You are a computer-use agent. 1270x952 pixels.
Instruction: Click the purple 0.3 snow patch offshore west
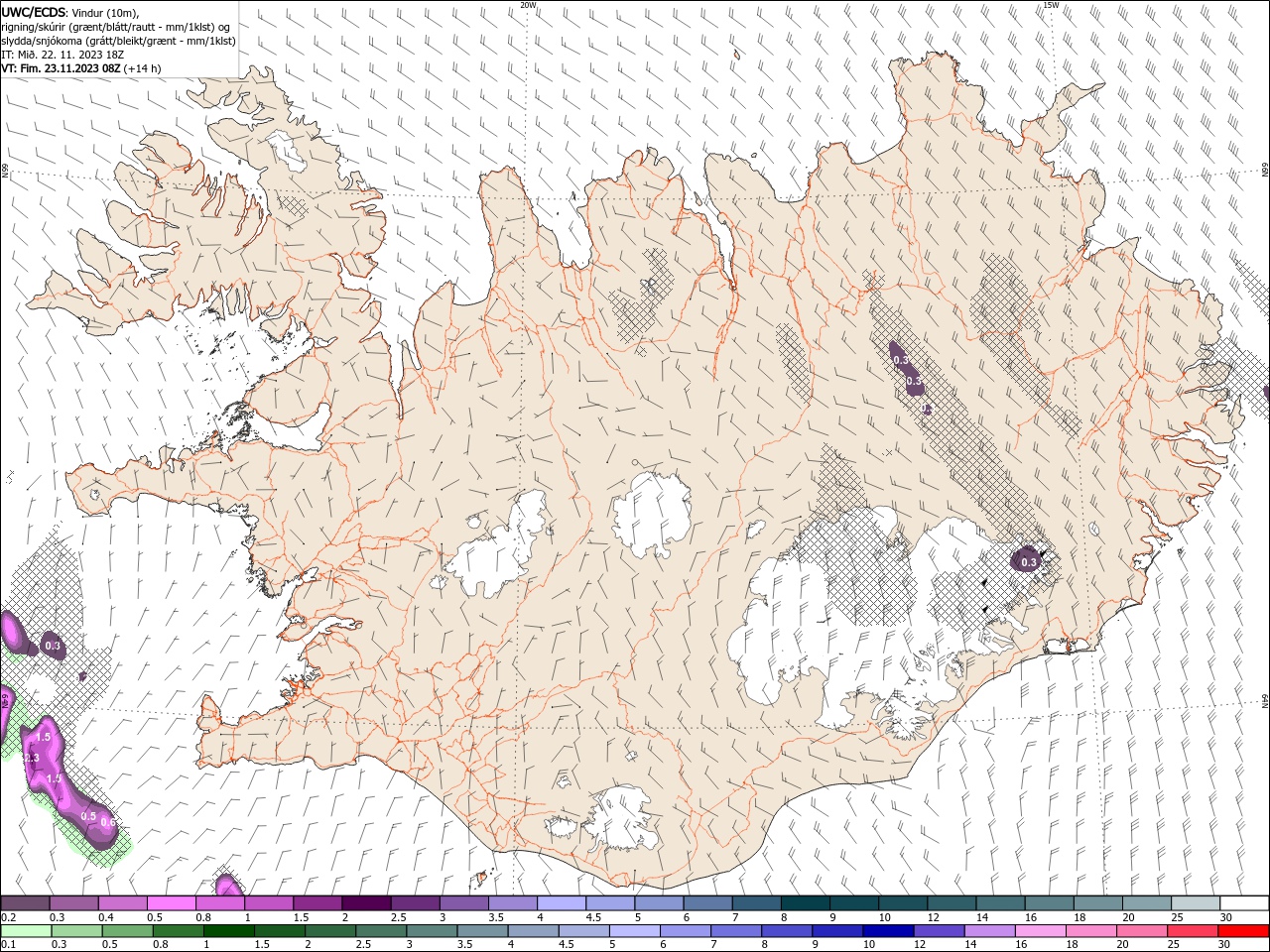pyautogui.click(x=53, y=646)
